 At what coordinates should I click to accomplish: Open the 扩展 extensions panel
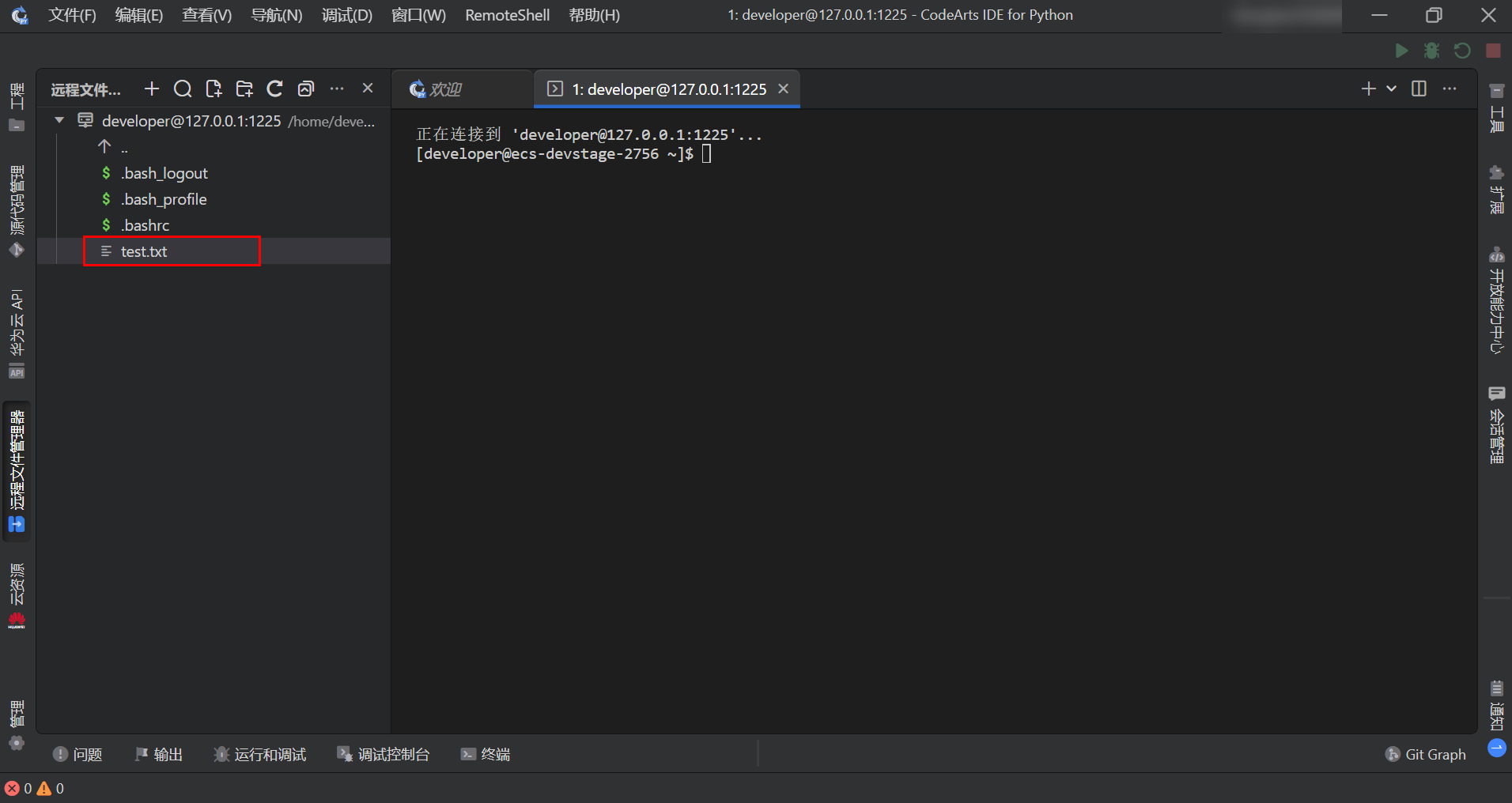(1496, 190)
